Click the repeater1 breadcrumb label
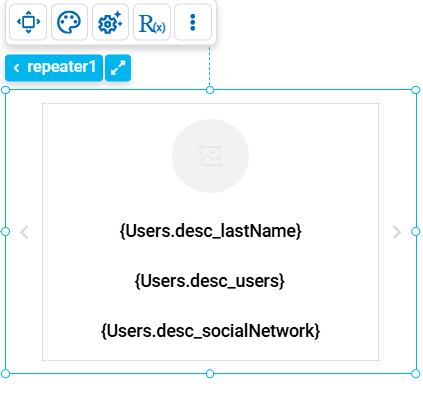This screenshot has width=423, height=406. (x=61, y=67)
